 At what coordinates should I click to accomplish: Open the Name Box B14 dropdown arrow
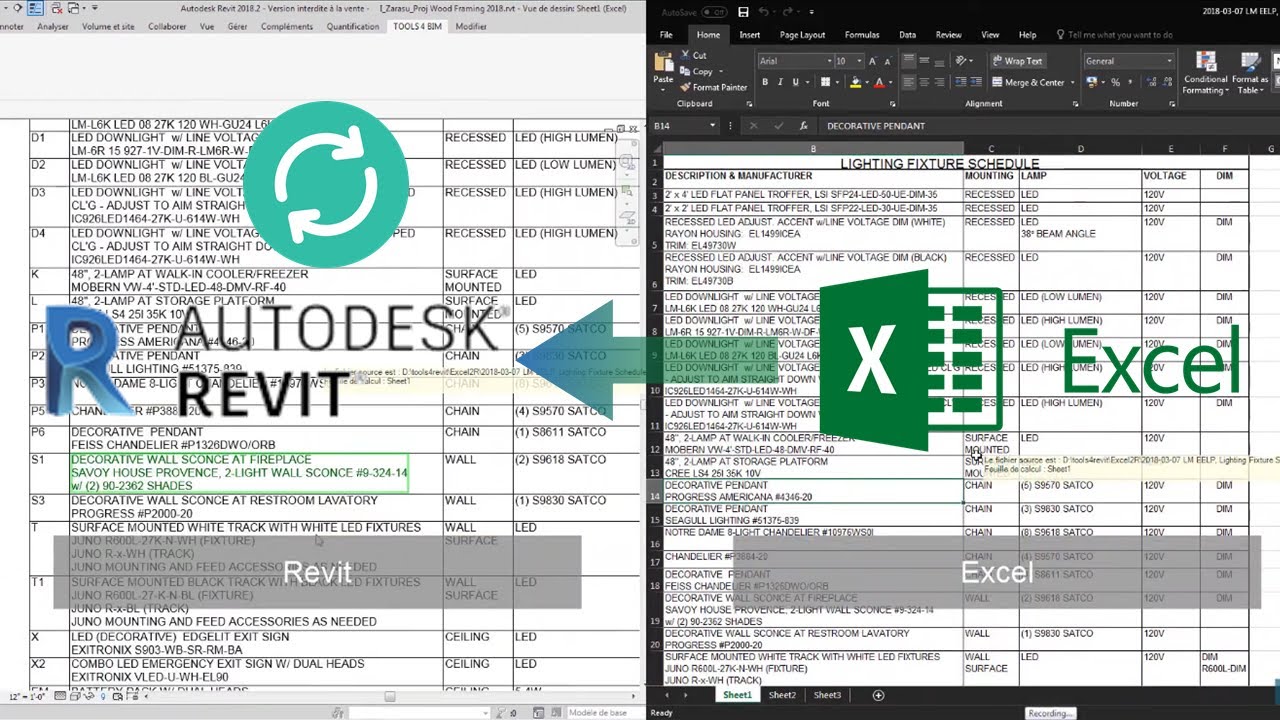click(x=713, y=126)
